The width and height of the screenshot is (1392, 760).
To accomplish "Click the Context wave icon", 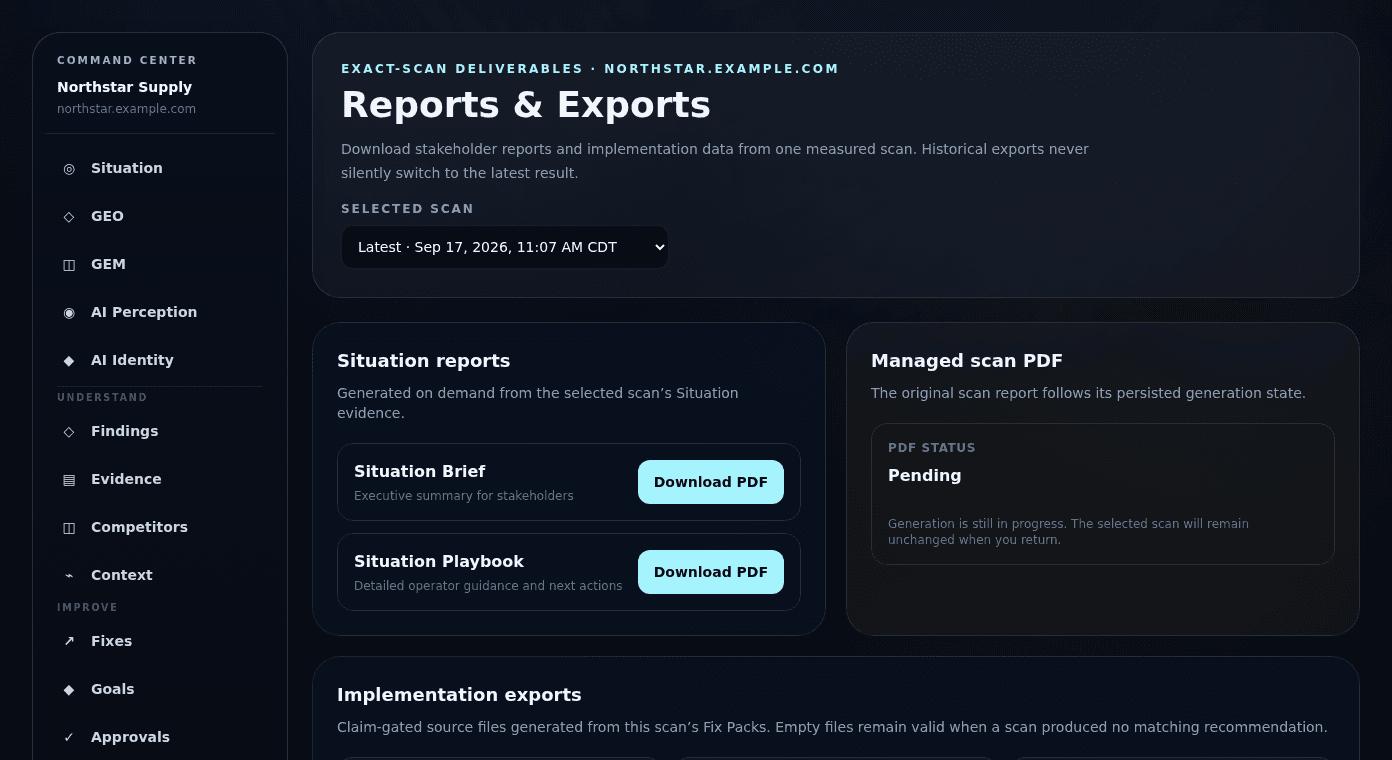I will 69,575.
